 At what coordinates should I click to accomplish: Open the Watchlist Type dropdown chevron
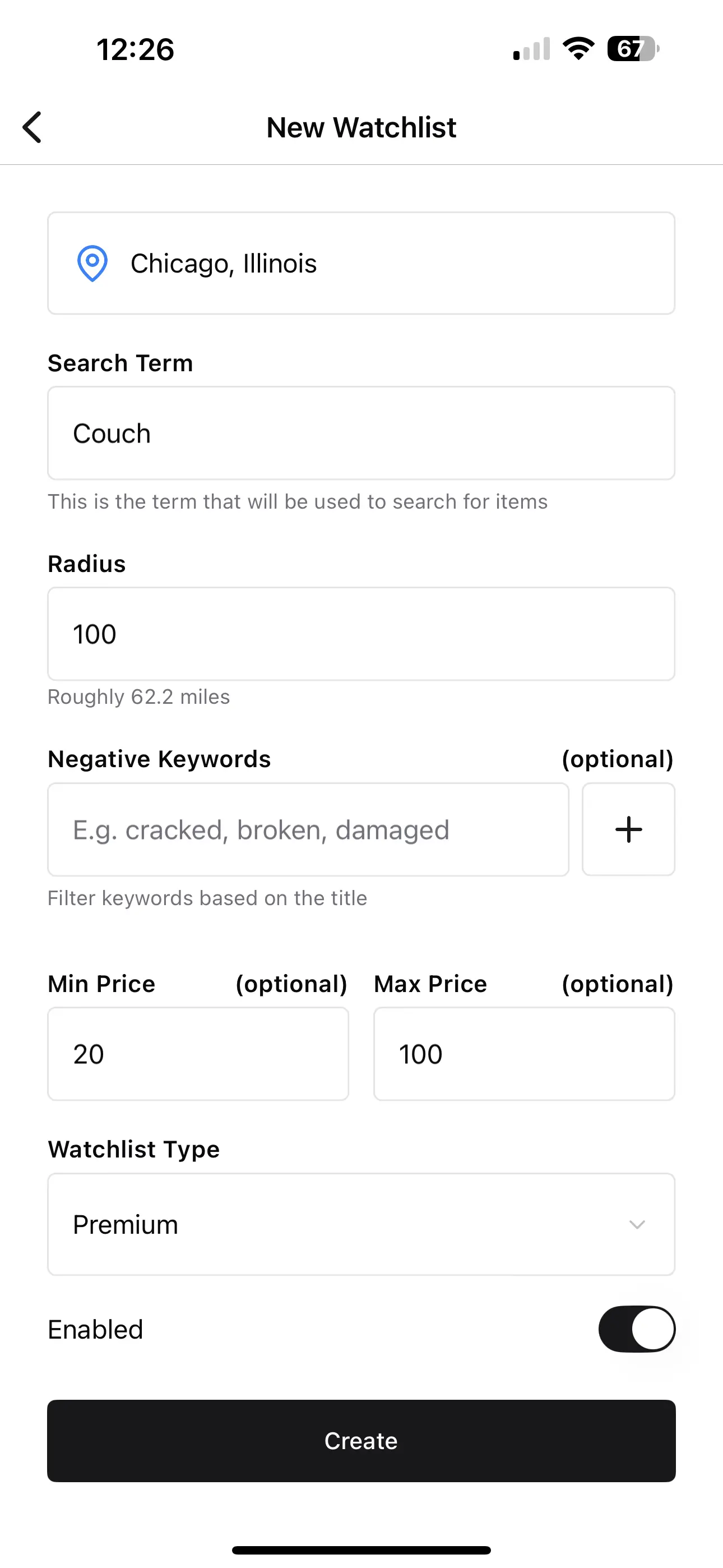[x=637, y=1225]
